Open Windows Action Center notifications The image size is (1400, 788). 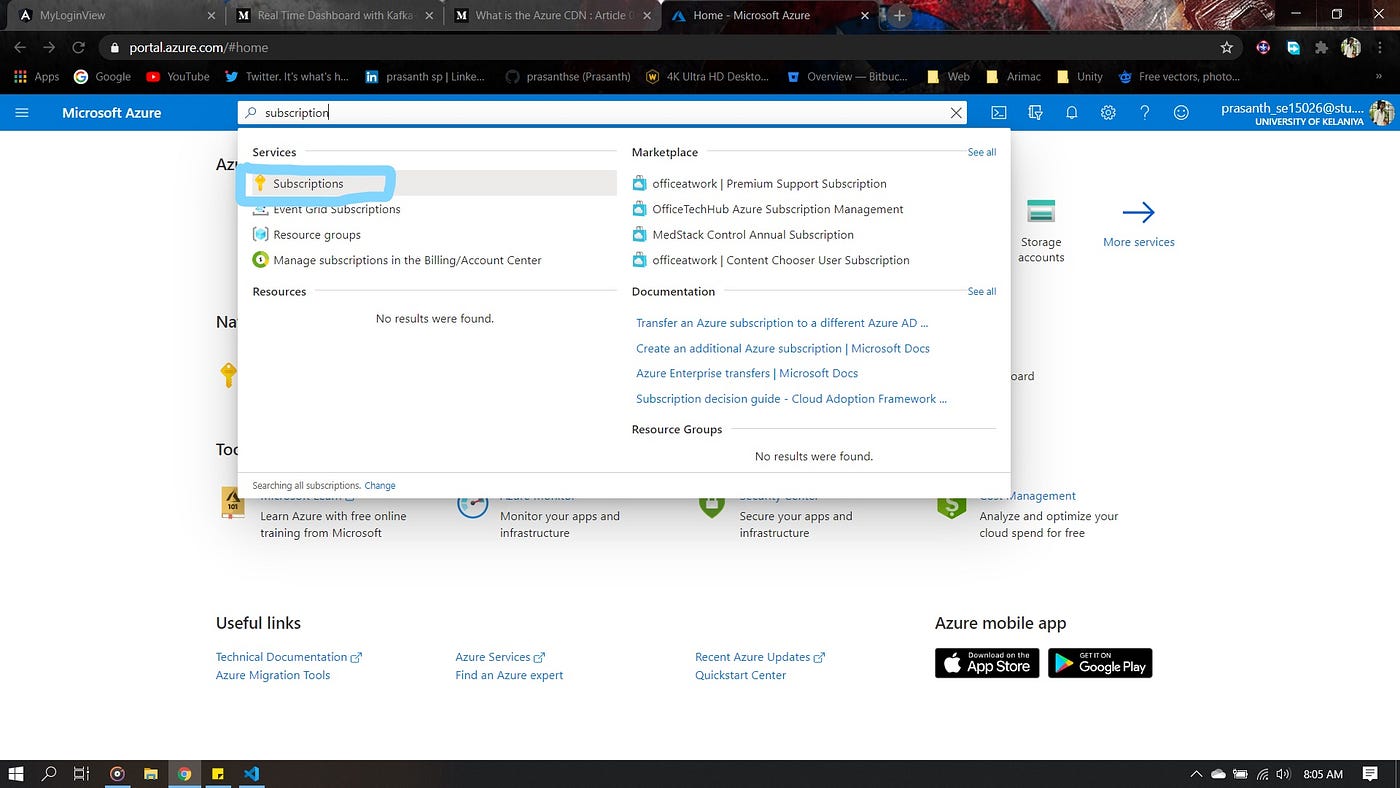coord(1369,774)
